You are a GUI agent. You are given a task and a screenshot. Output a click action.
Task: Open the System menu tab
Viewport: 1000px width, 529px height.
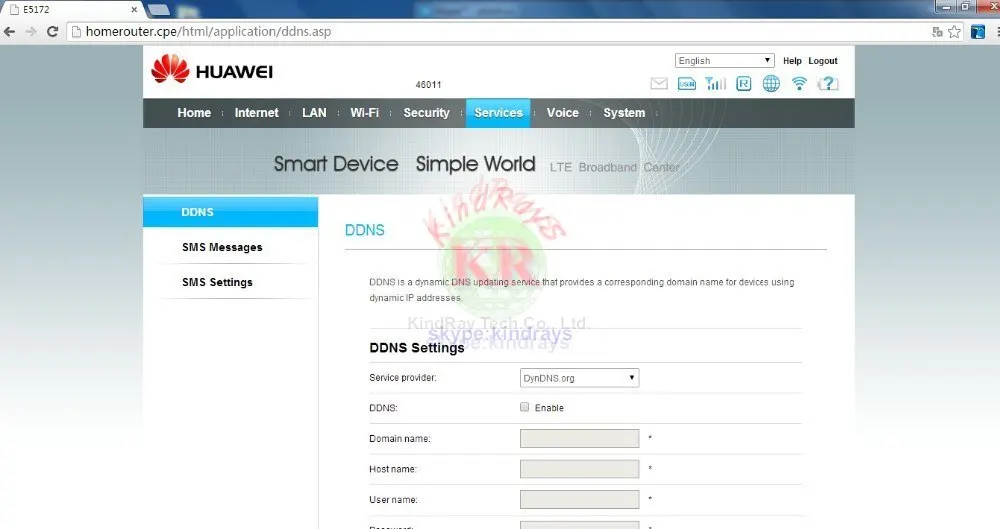(624, 113)
